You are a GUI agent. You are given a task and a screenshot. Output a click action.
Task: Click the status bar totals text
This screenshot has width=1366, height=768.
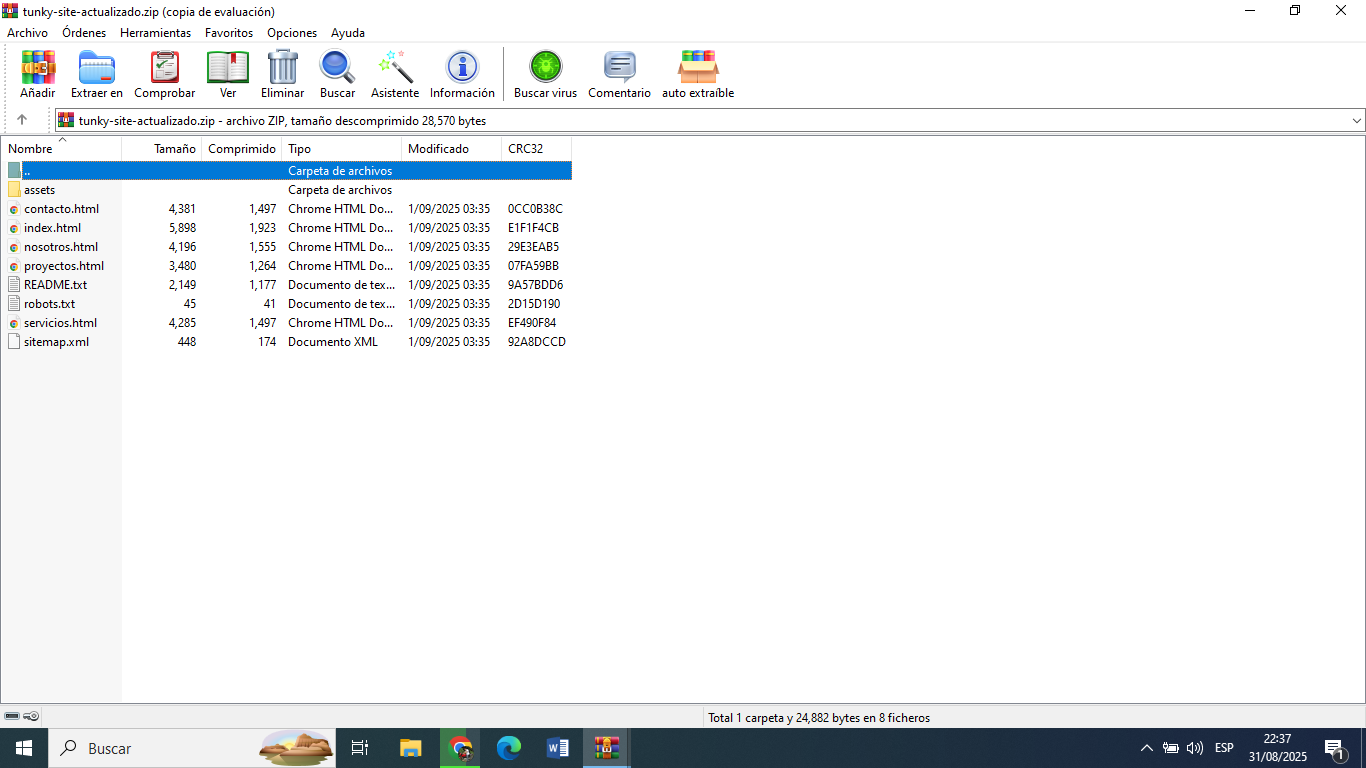(819, 718)
